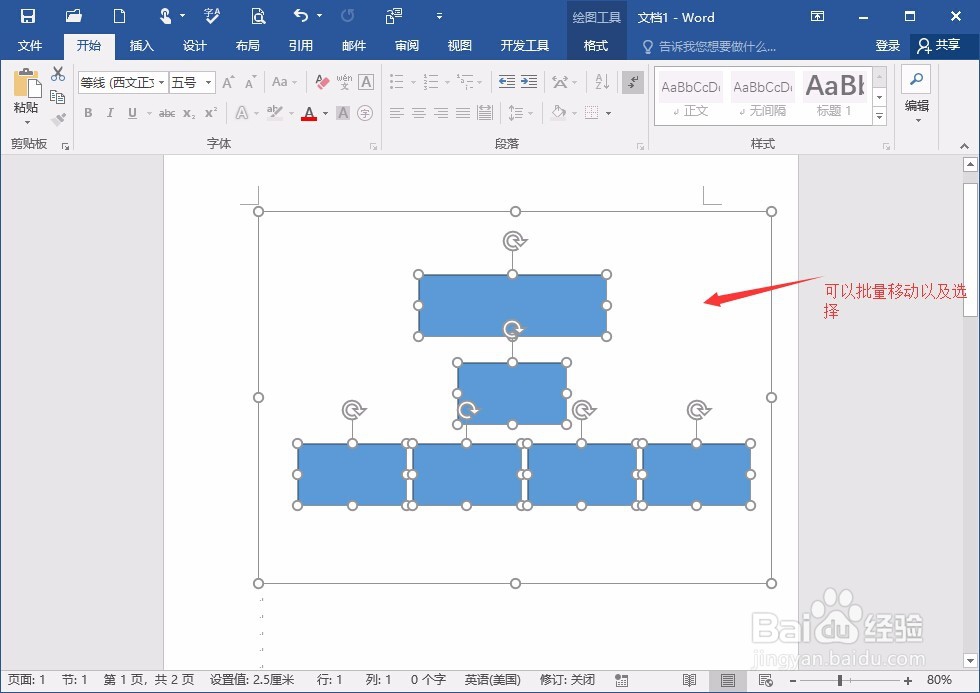Open bullet list dropdown arrow
Viewport: 980px width, 693px height.
(x=413, y=82)
